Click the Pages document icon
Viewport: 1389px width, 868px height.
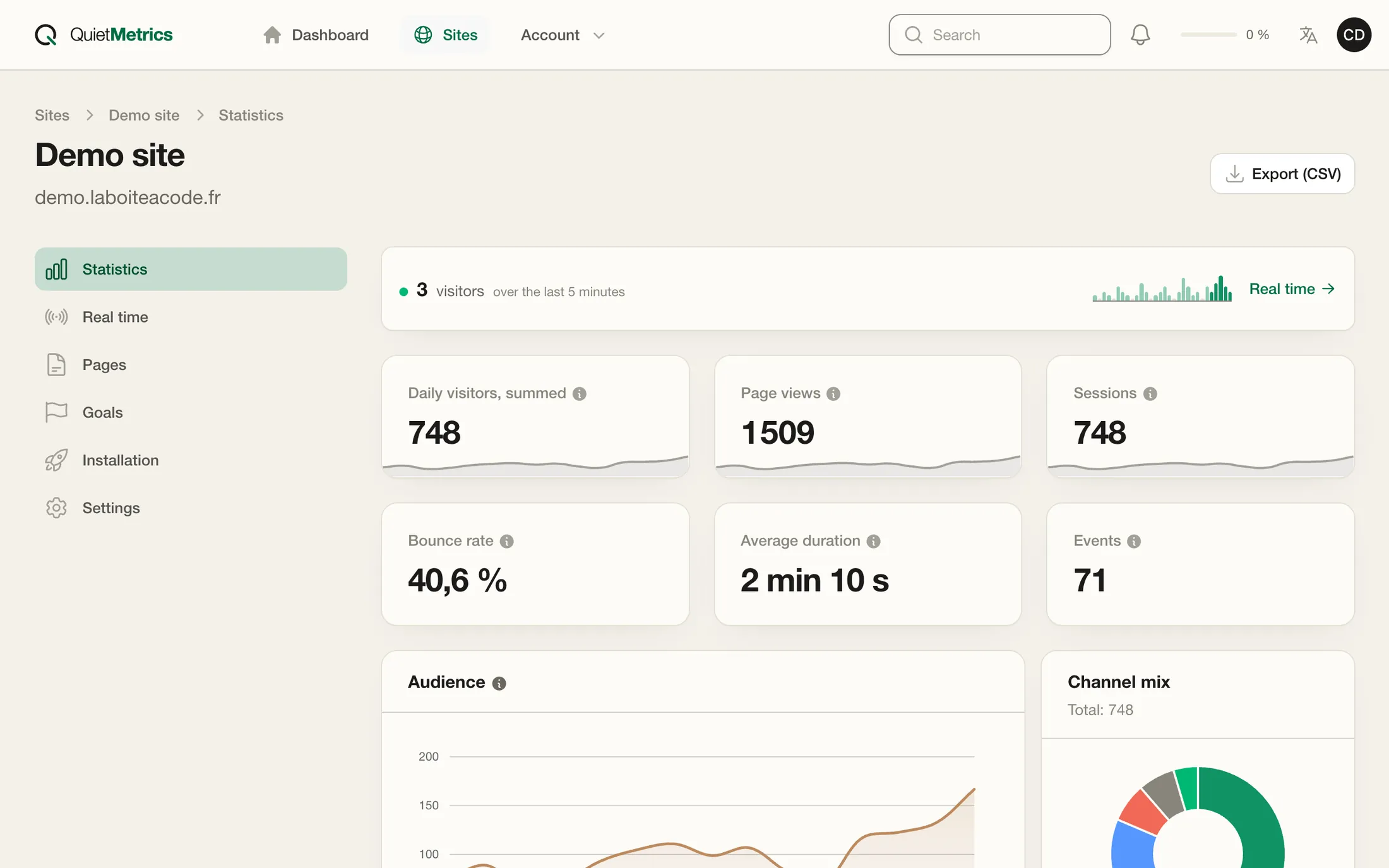pos(56,365)
